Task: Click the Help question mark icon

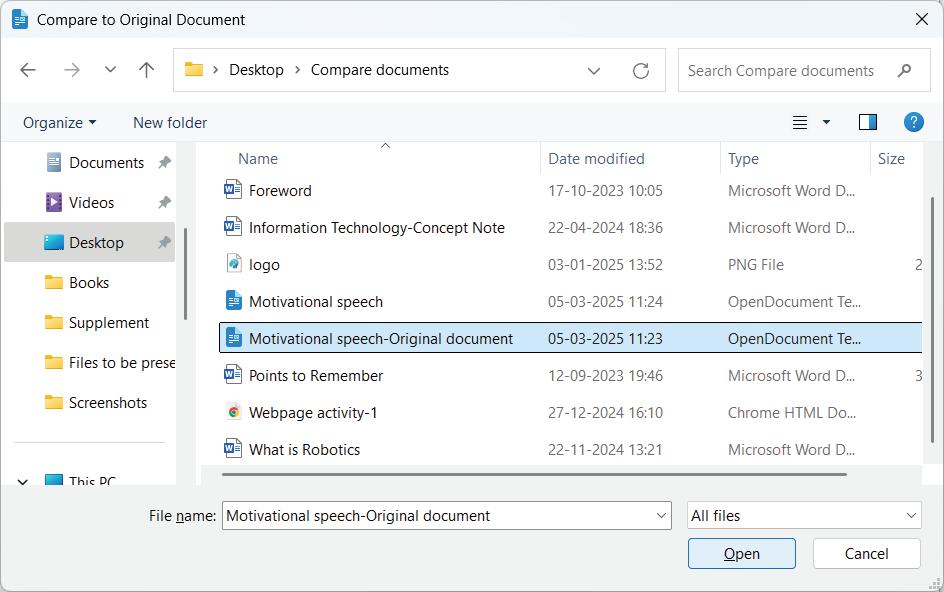Action: 913,122
